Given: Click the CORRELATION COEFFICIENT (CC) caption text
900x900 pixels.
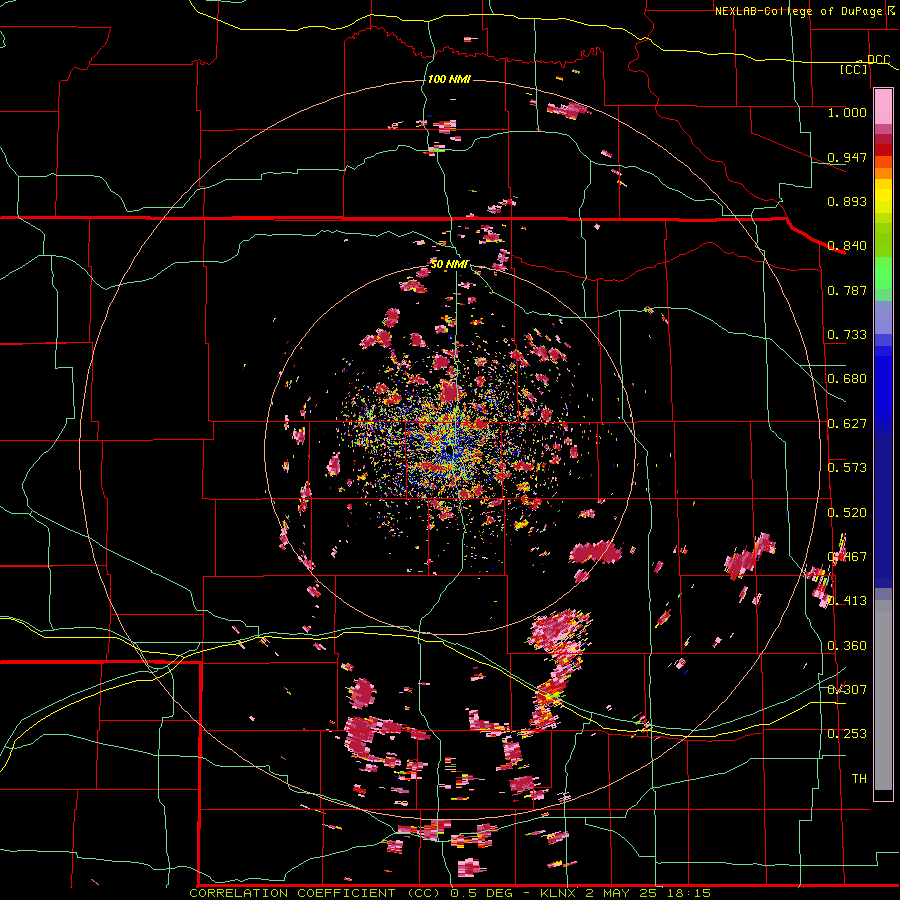Looking at the screenshot, I should click(x=315, y=893).
